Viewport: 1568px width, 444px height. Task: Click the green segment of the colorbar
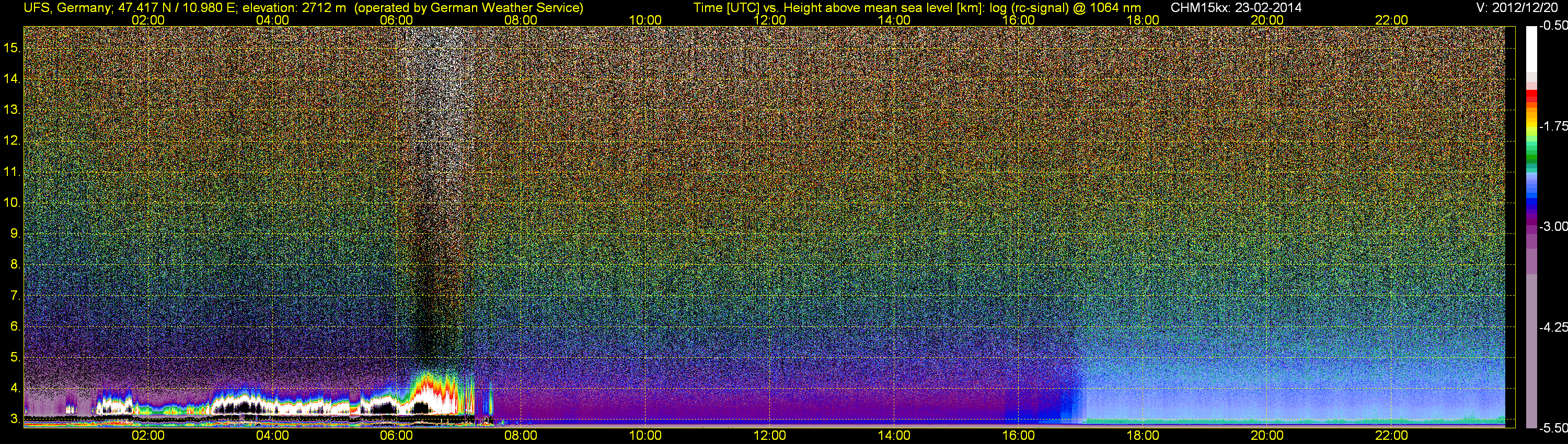click(x=1531, y=157)
